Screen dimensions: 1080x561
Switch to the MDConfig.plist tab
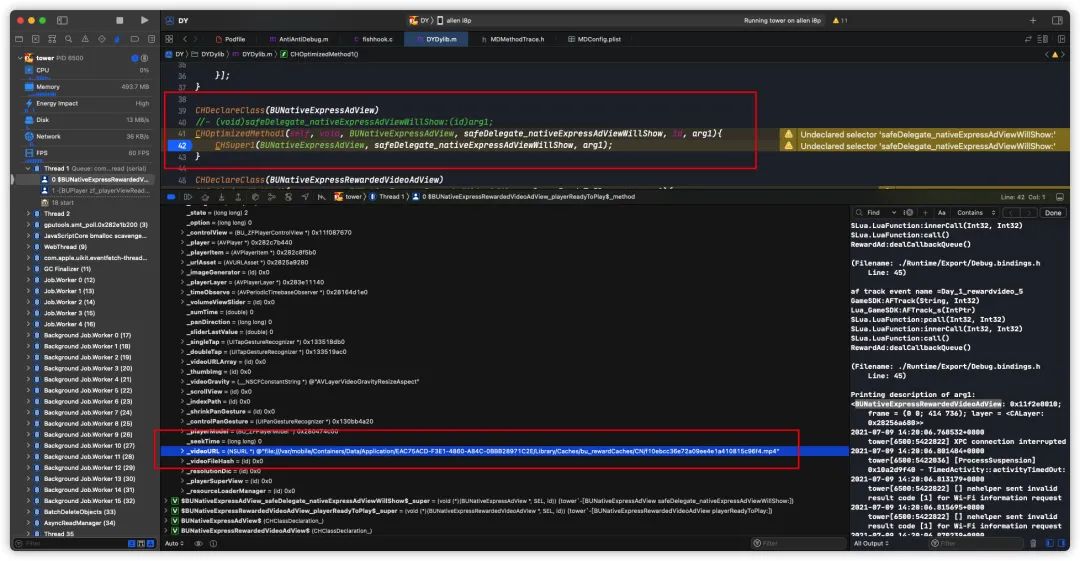pos(594,39)
